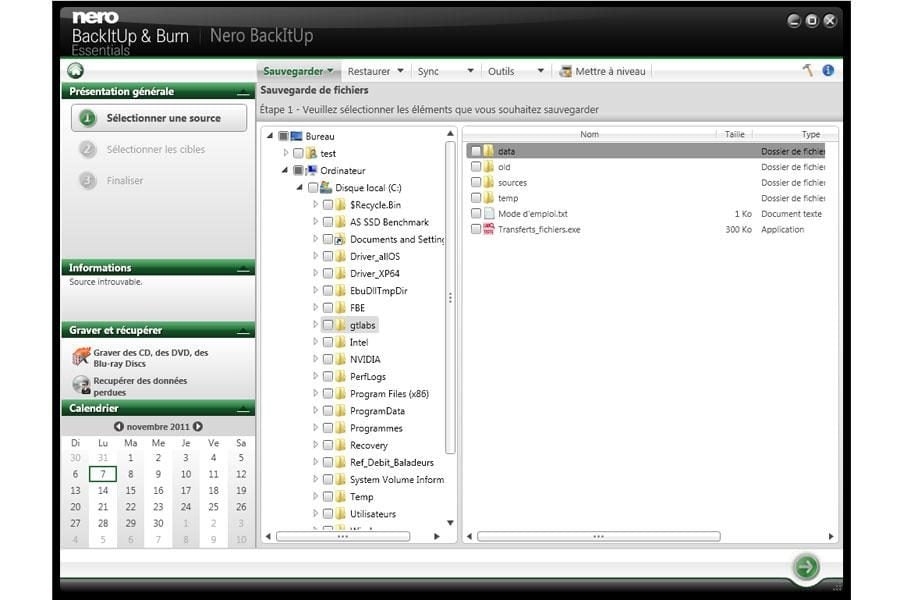Collapse the Ordinateur tree node
The width and height of the screenshot is (900, 600).
pos(285,171)
